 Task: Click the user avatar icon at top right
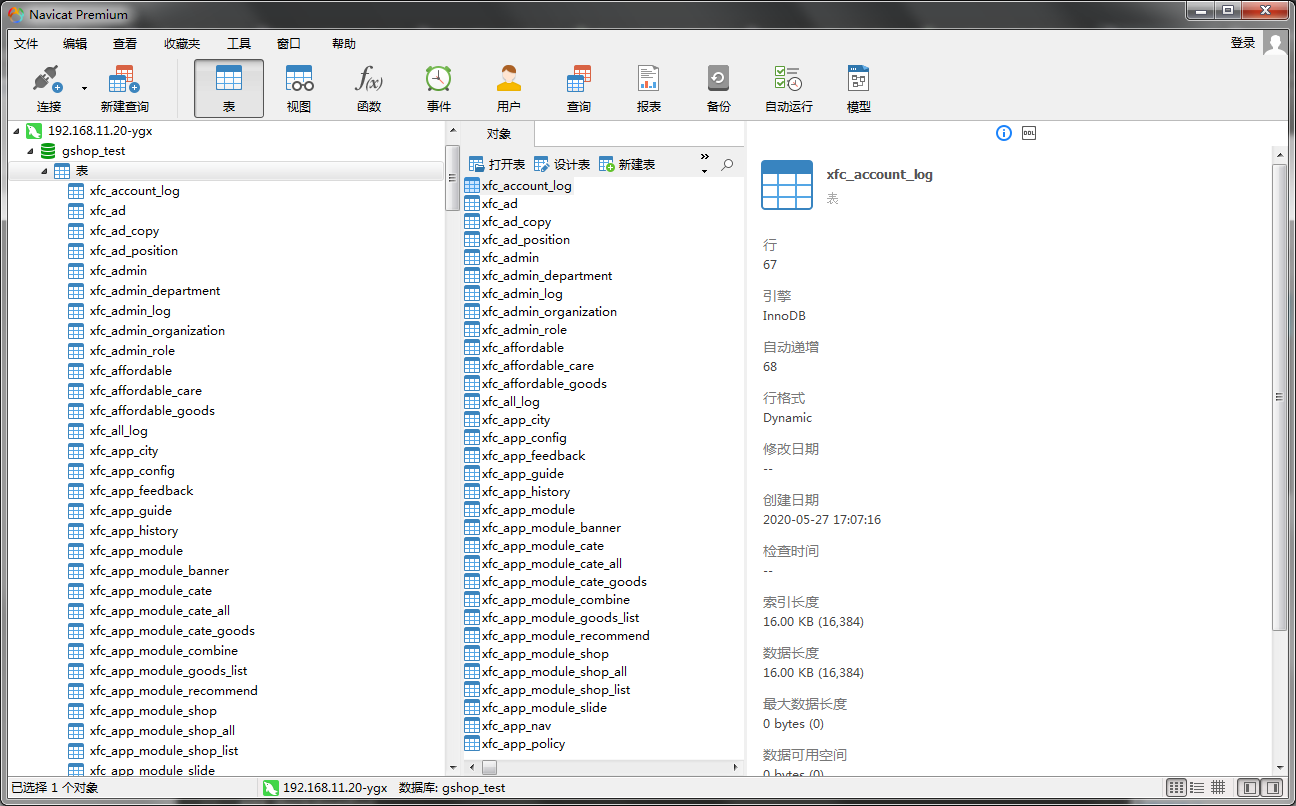pos(1275,43)
